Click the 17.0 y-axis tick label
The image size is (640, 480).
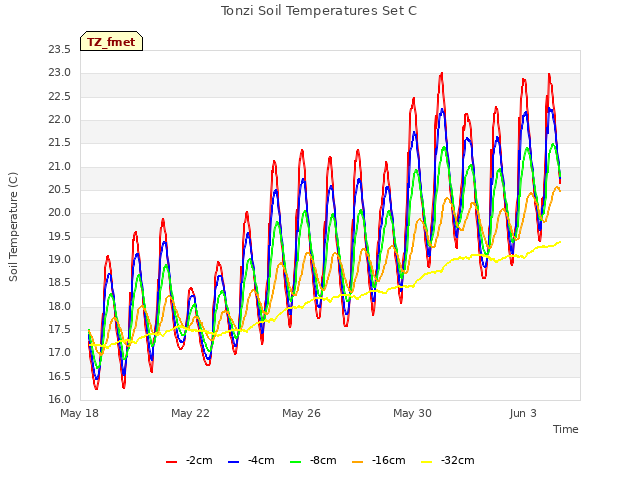60,353
